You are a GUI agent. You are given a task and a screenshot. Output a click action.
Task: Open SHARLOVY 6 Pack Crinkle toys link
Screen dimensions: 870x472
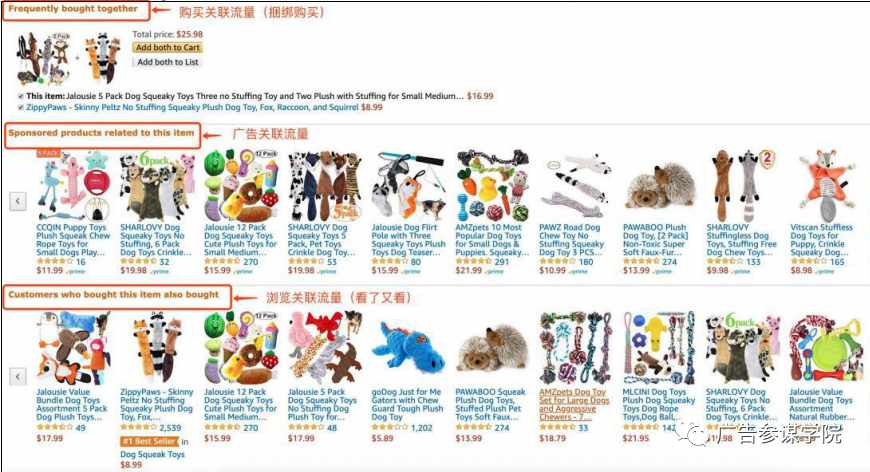click(x=155, y=240)
